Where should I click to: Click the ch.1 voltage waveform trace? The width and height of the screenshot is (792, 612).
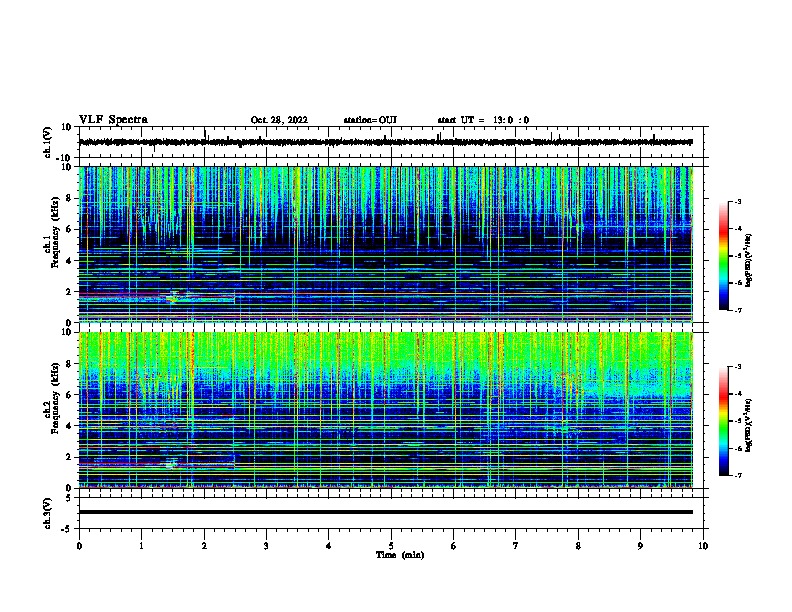point(385,142)
